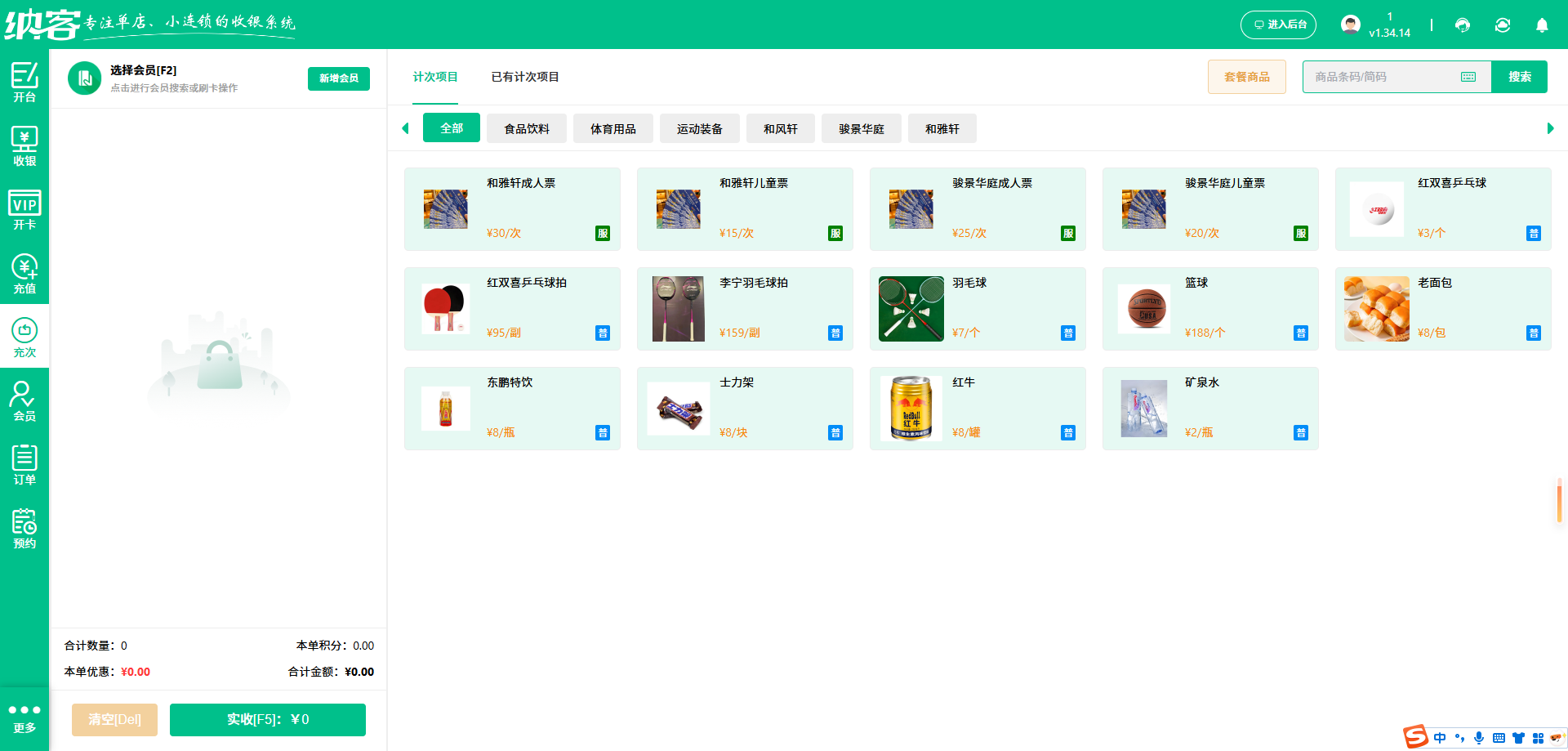Trigger cloud sync from the top bar

1503,25
